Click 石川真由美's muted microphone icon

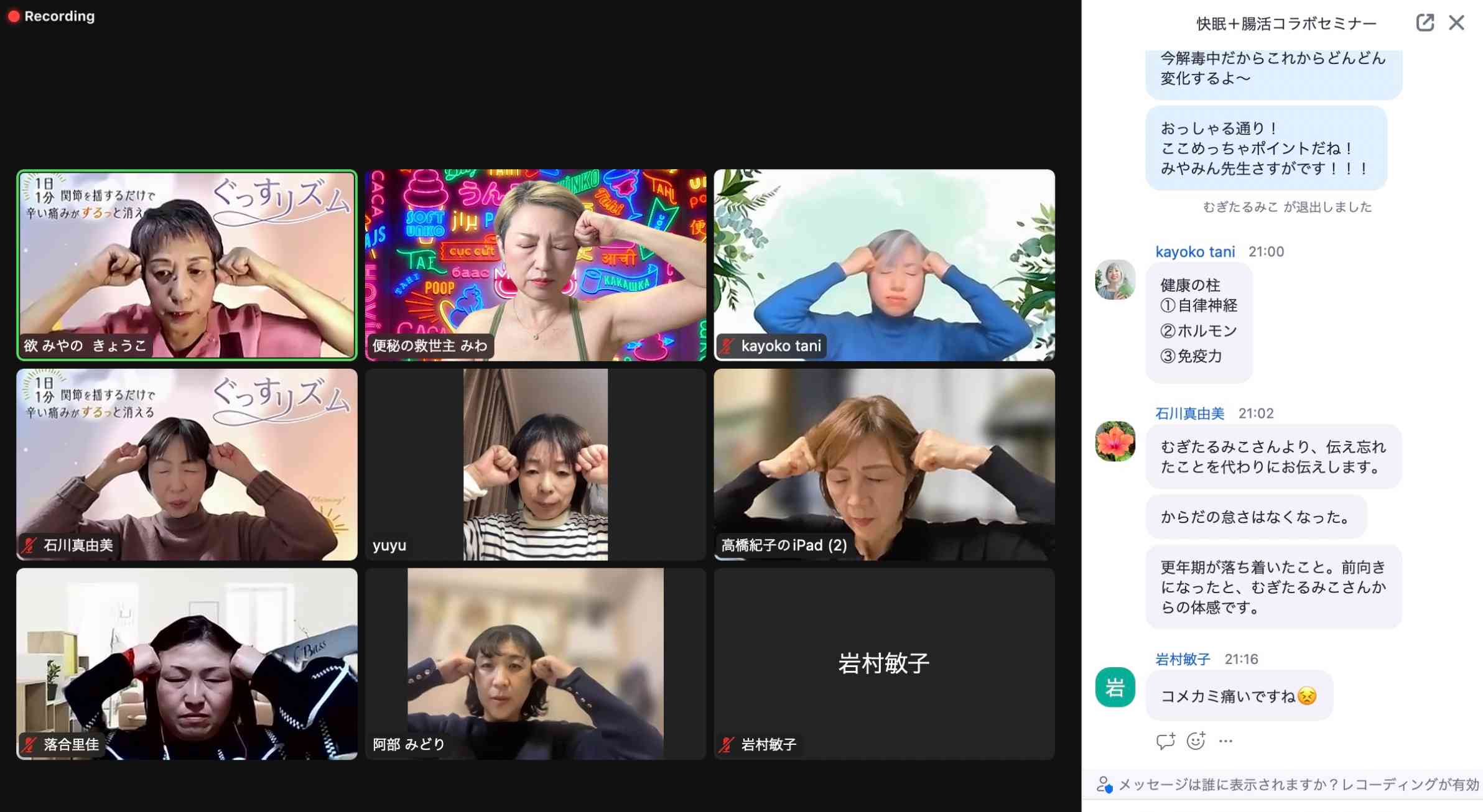click(x=29, y=545)
